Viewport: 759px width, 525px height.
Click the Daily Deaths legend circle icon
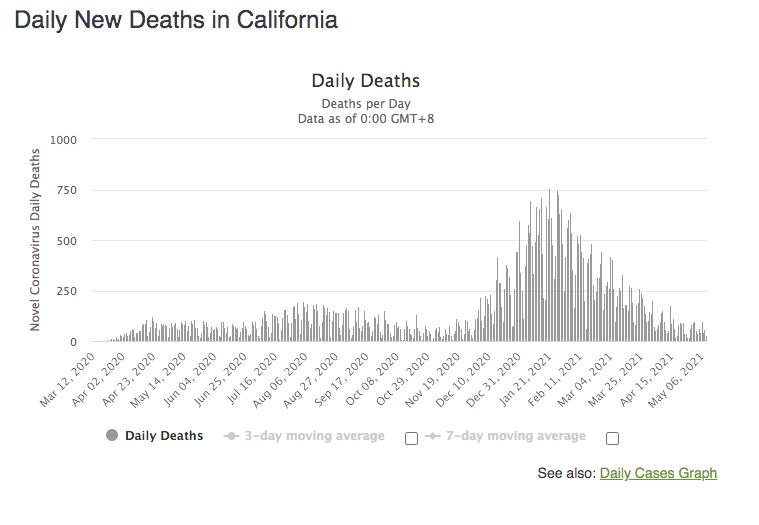coord(111,436)
